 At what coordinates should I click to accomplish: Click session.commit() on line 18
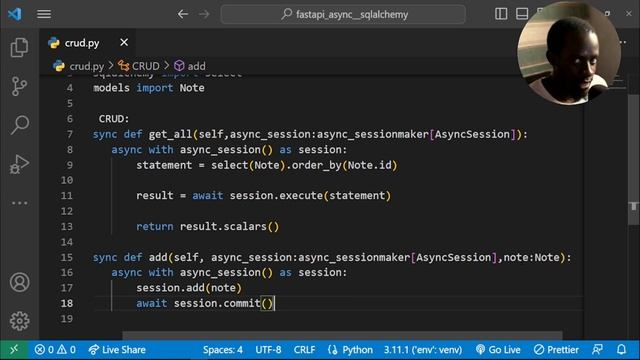223,303
